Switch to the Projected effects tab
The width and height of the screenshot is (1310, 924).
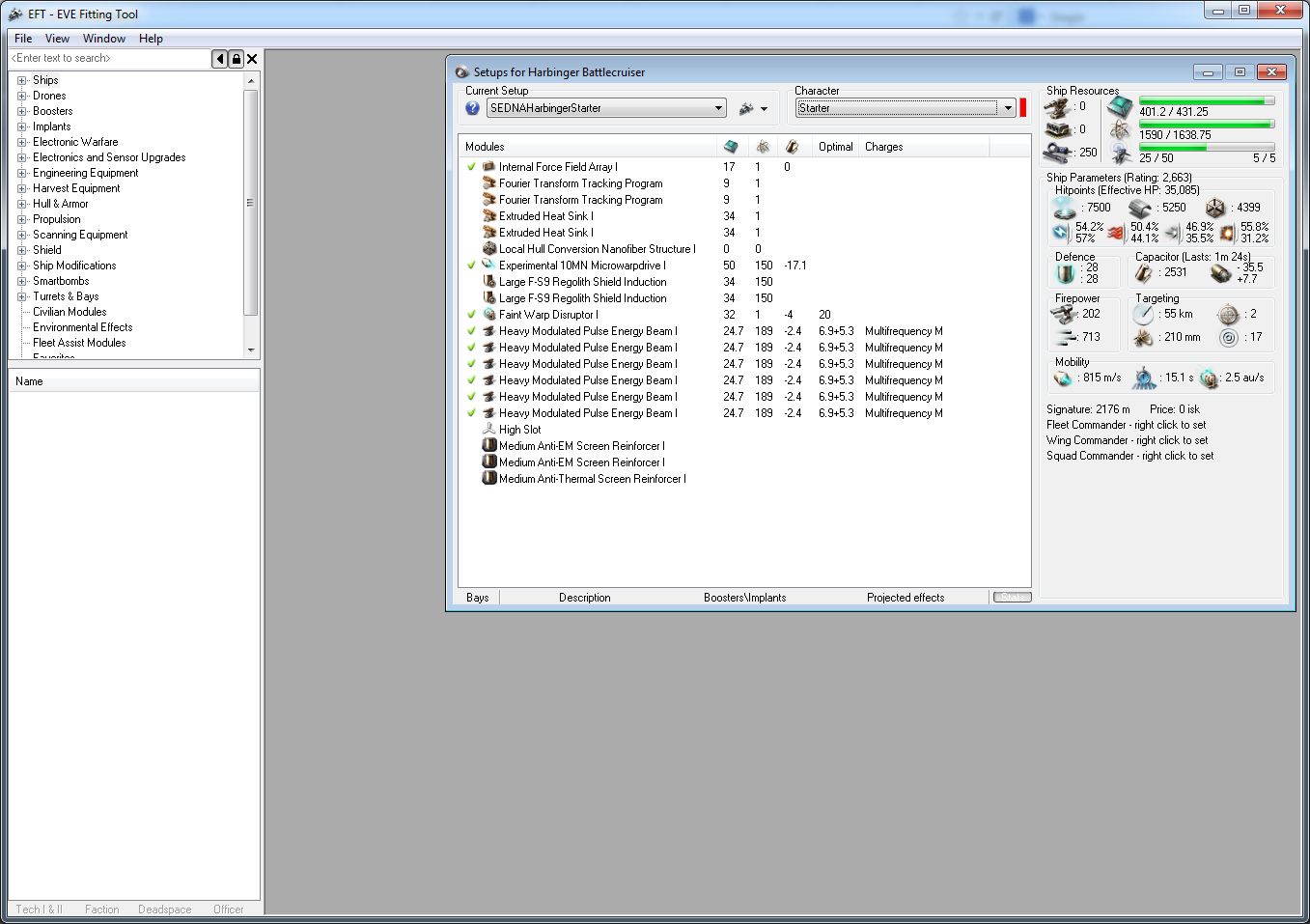(x=906, y=598)
